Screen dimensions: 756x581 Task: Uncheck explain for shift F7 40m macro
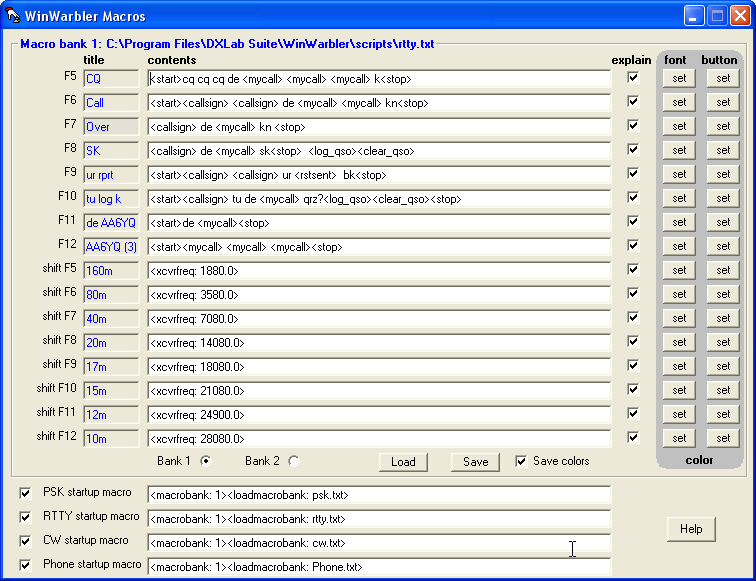coord(631,317)
